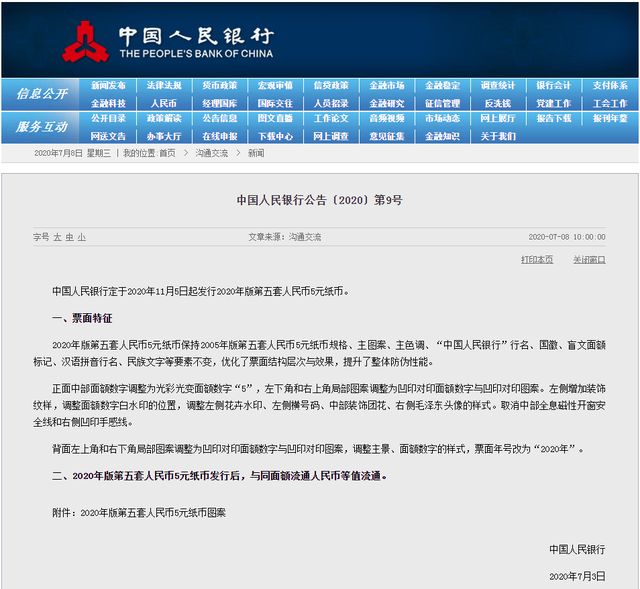Go to the 金融市场 section

pos(387,86)
